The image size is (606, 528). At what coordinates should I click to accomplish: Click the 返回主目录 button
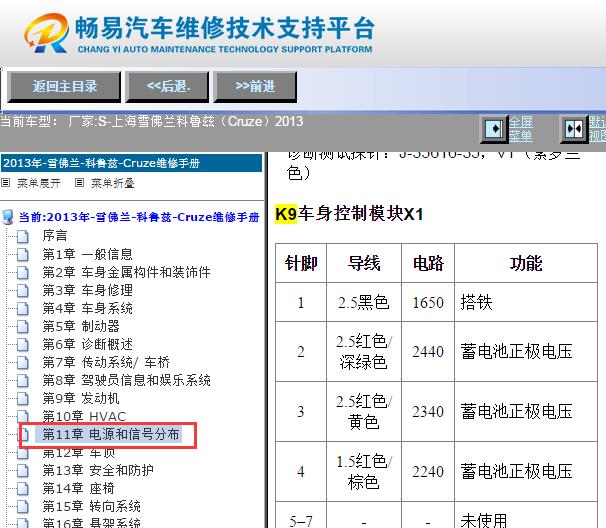(x=64, y=87)
